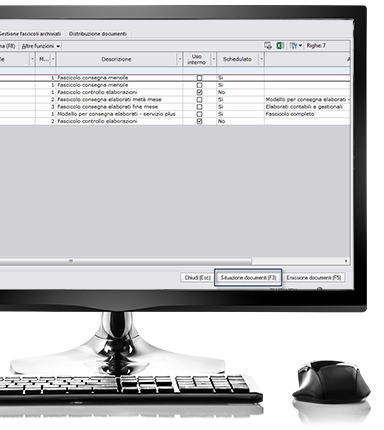Click the horizontal scrollbar thumb
The width and height of the screenshot is (384, 430).
tap(126, 261)
